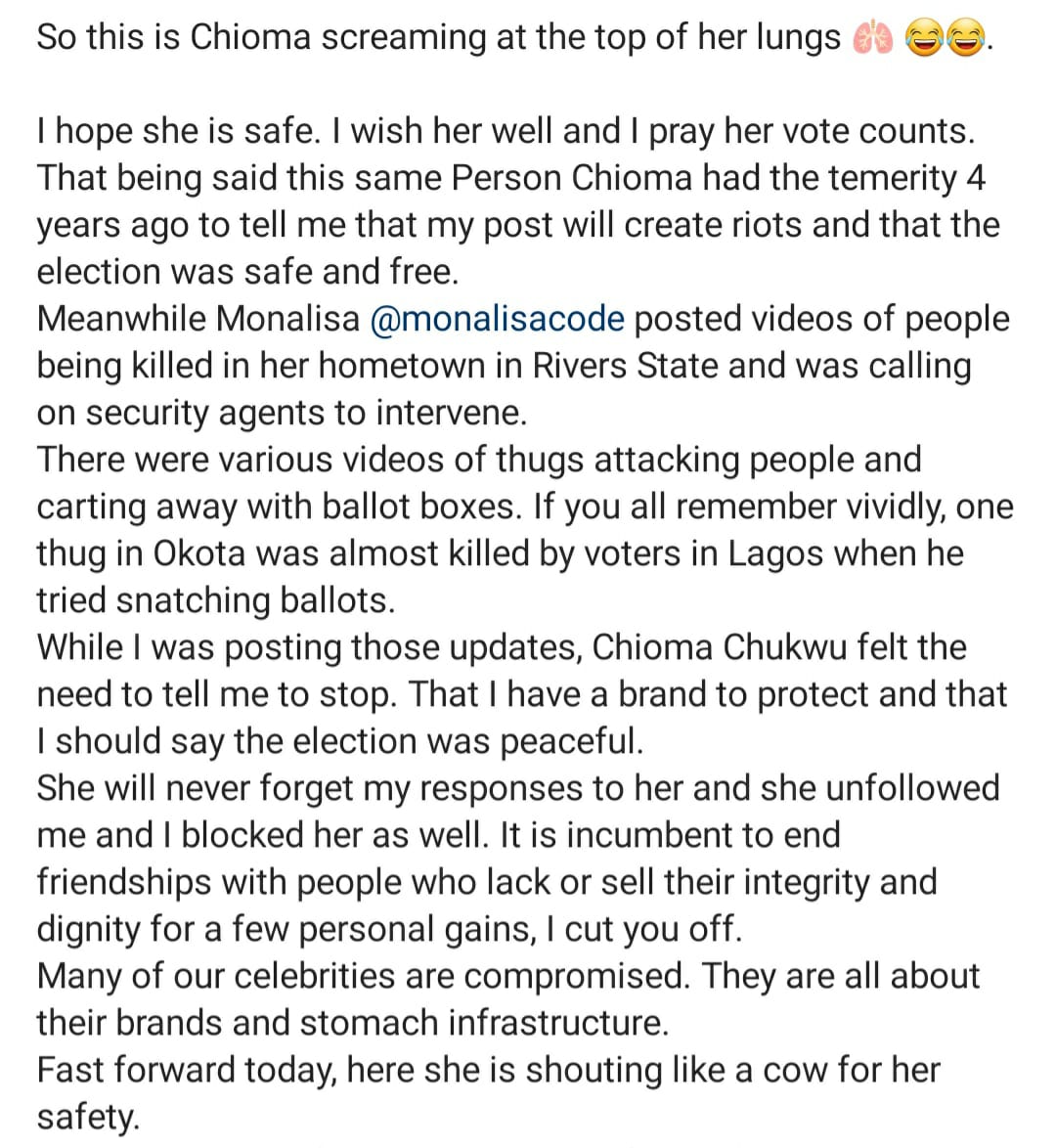Click the word 'peaceful' in the post
The height and width of the screenshot is (1148, 1056).
571,741
